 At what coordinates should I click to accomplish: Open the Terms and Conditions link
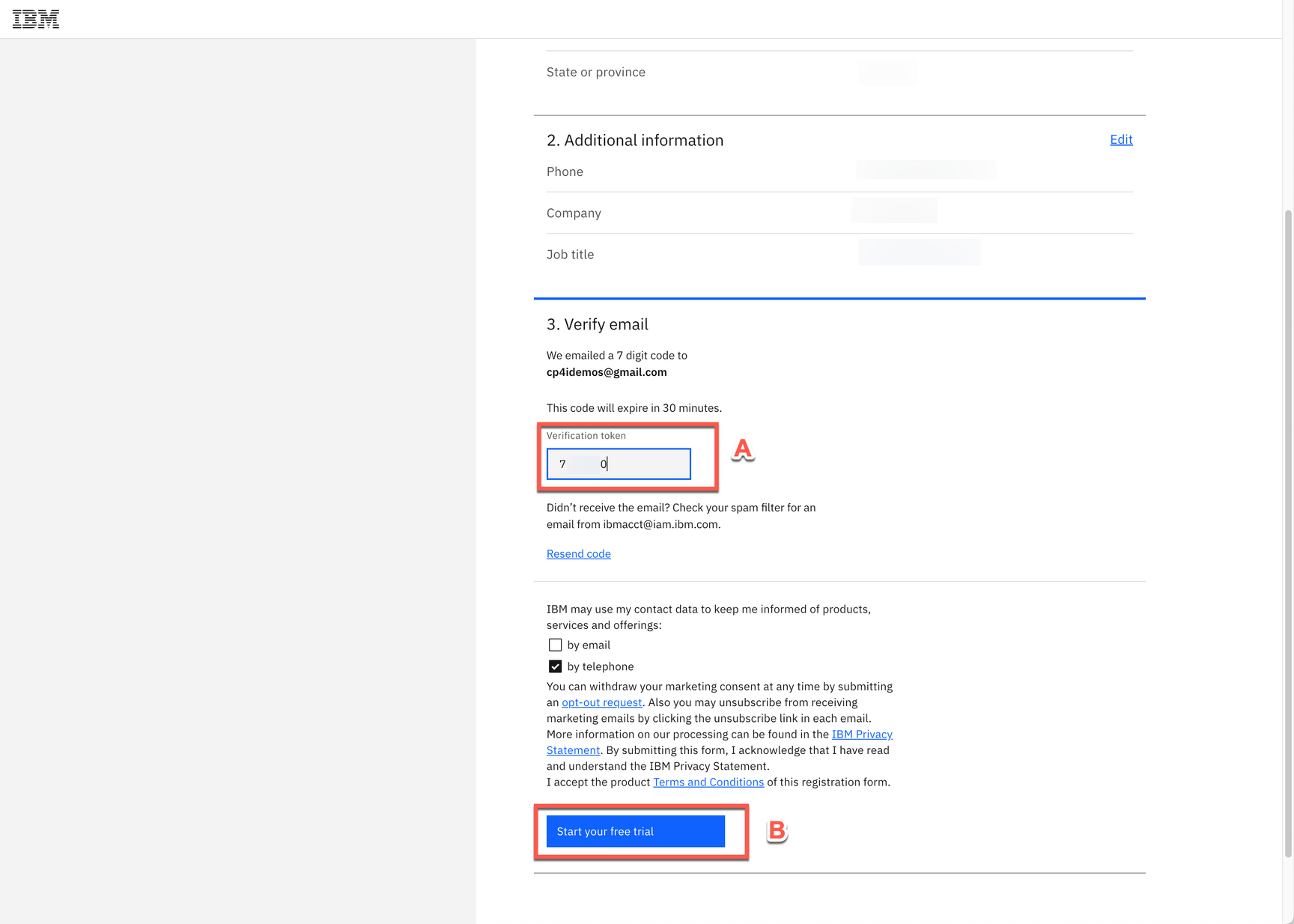coord(708,782)
